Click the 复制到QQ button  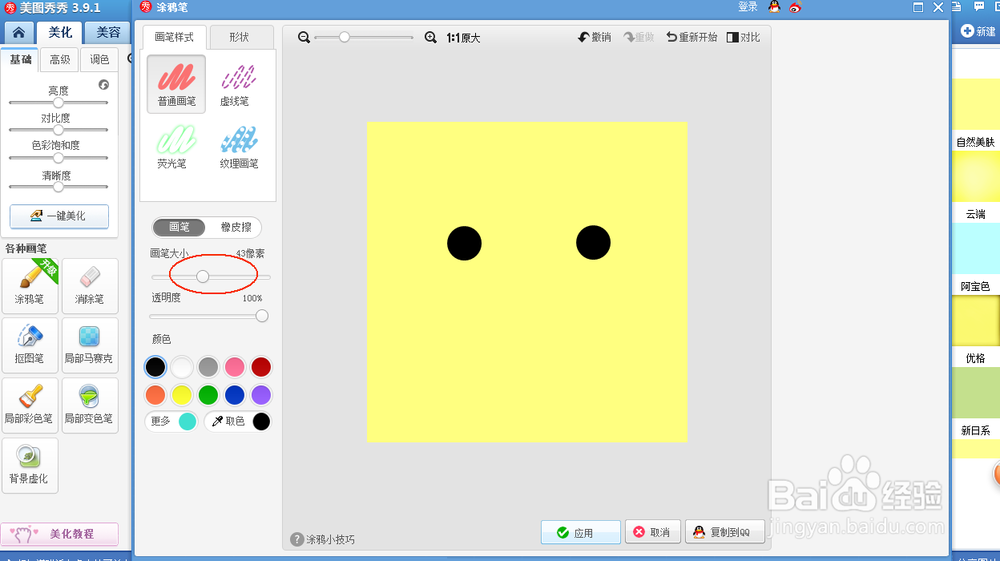coord(724,532)
